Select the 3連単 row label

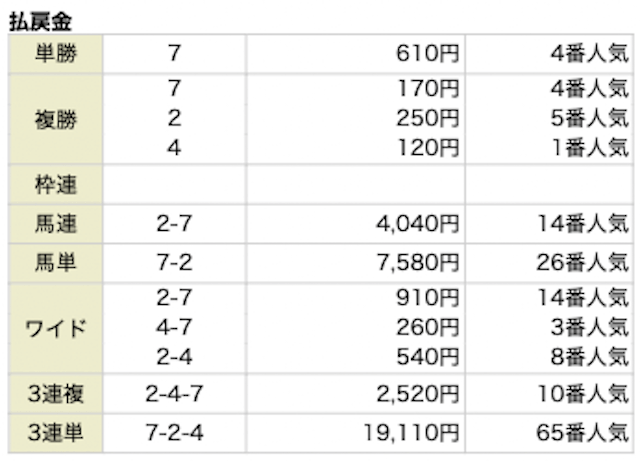coord(56,433)
